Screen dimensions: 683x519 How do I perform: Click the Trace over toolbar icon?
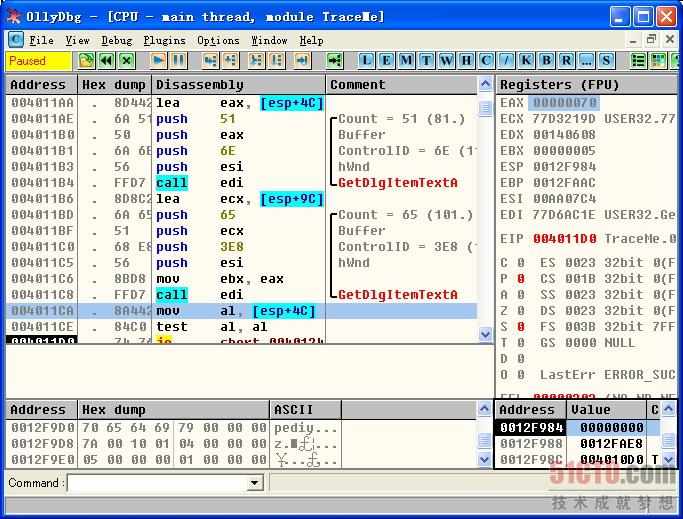(276, 60)
